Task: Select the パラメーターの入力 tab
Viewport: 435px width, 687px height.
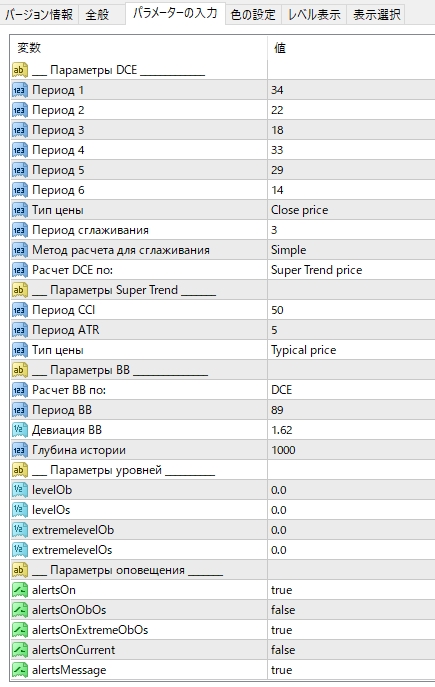Action: (x=175, y=13)
